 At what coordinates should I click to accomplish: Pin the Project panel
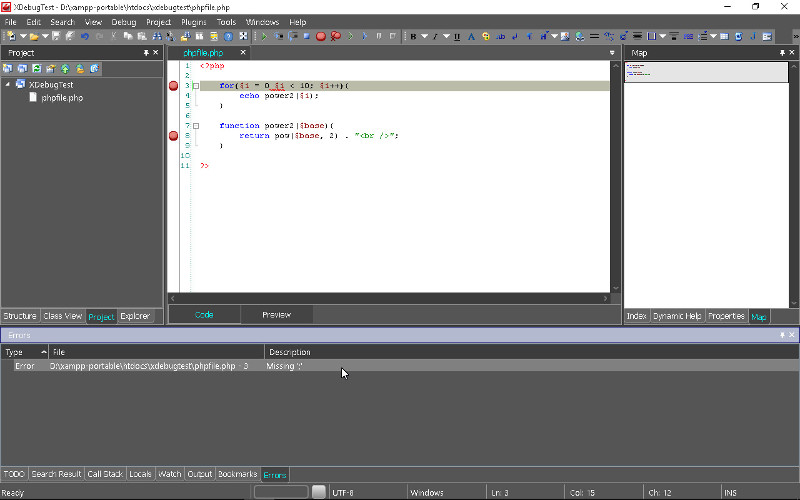click(x=146, y=53)
